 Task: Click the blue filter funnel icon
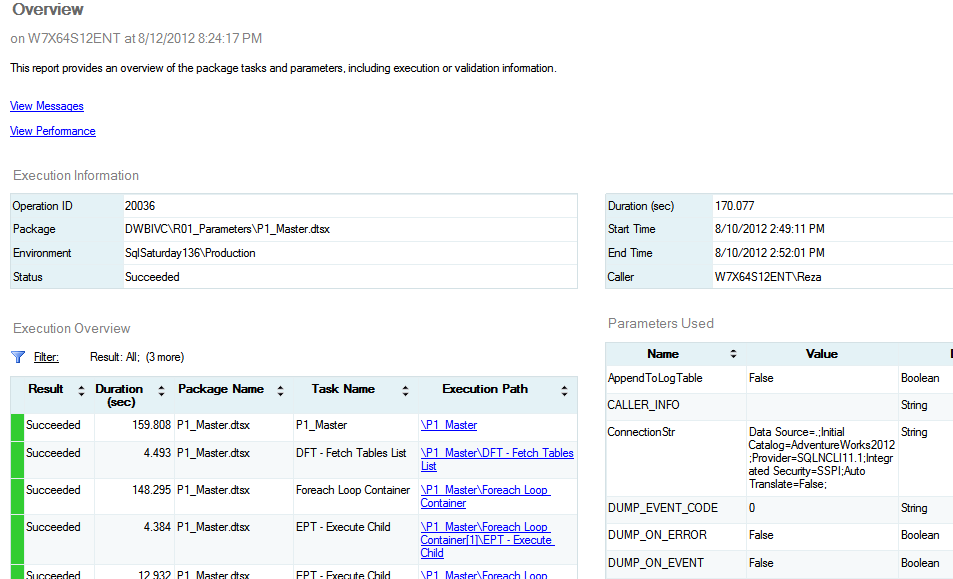tap(16, 357)
